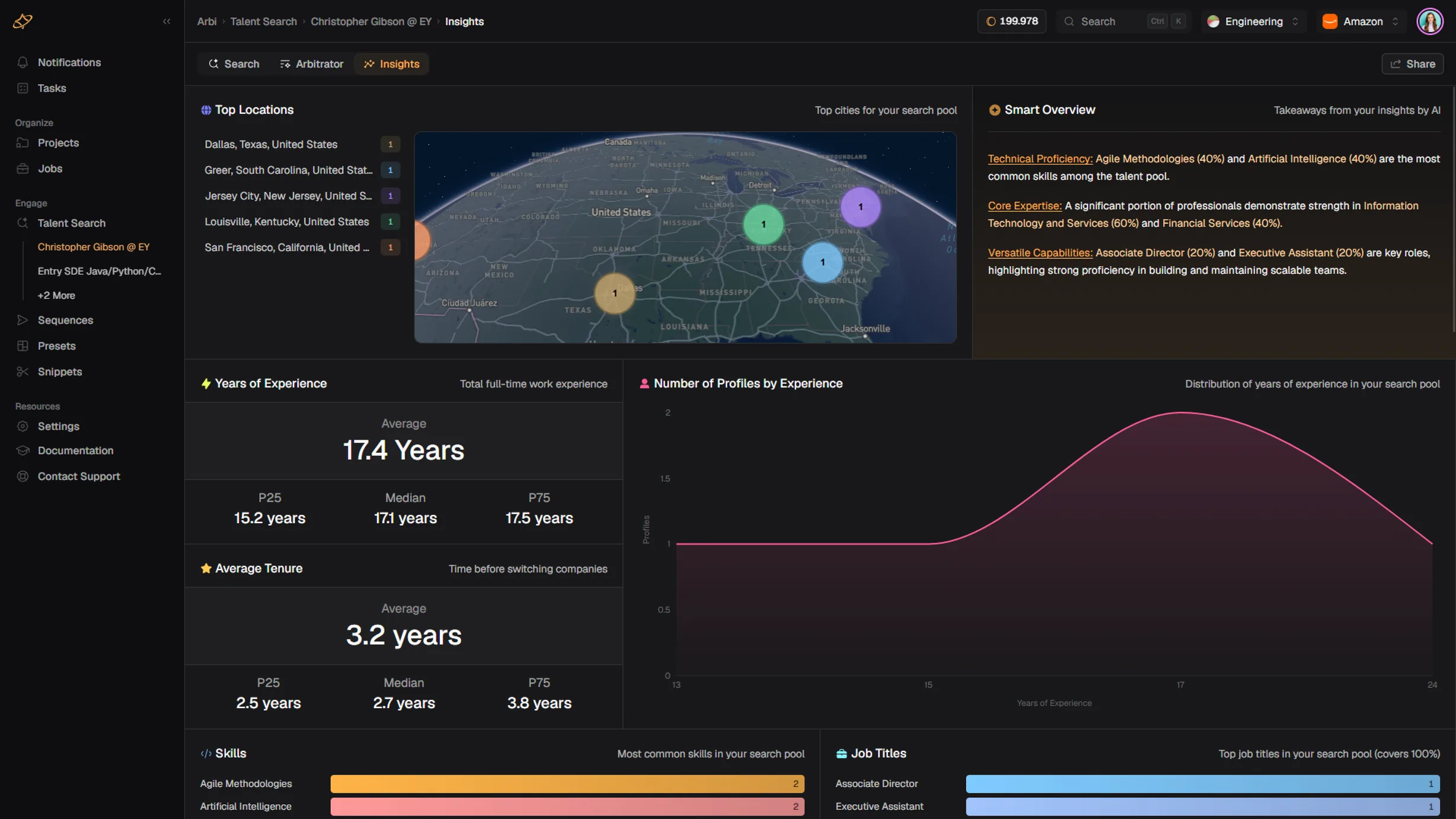
Task: Click the Agile Methodologies skill bar
Action: click(567, 783)
